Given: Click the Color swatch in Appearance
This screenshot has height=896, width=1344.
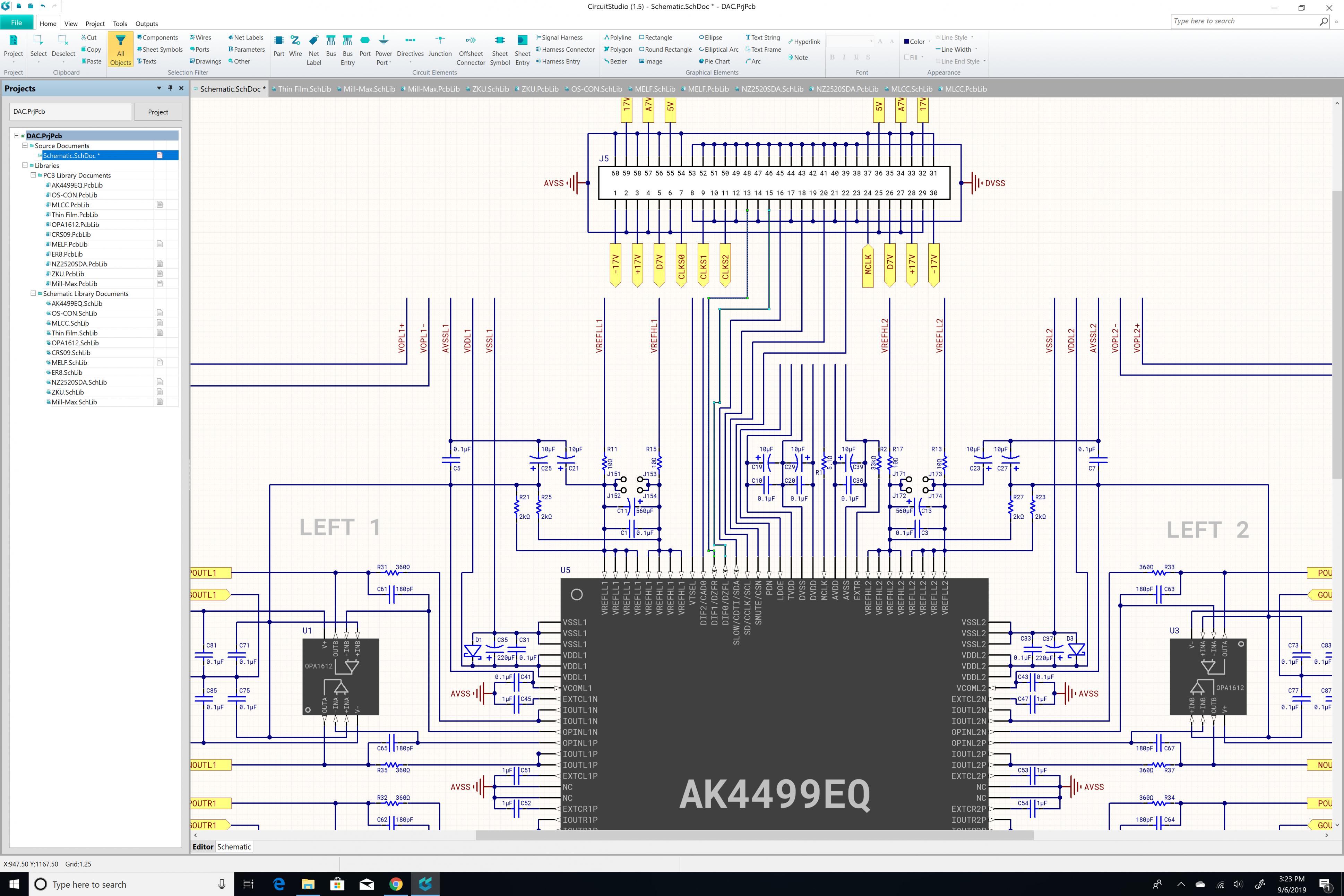Looking at the screenshot, I should pos(907,42).
